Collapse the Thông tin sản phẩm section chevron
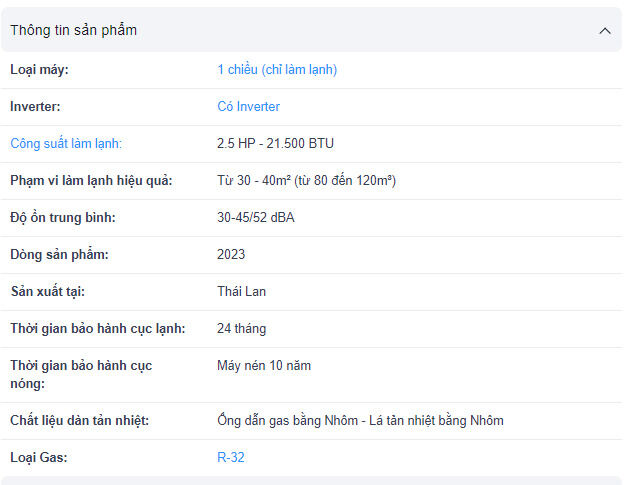 pyautogui.click(x=604, y=31)
